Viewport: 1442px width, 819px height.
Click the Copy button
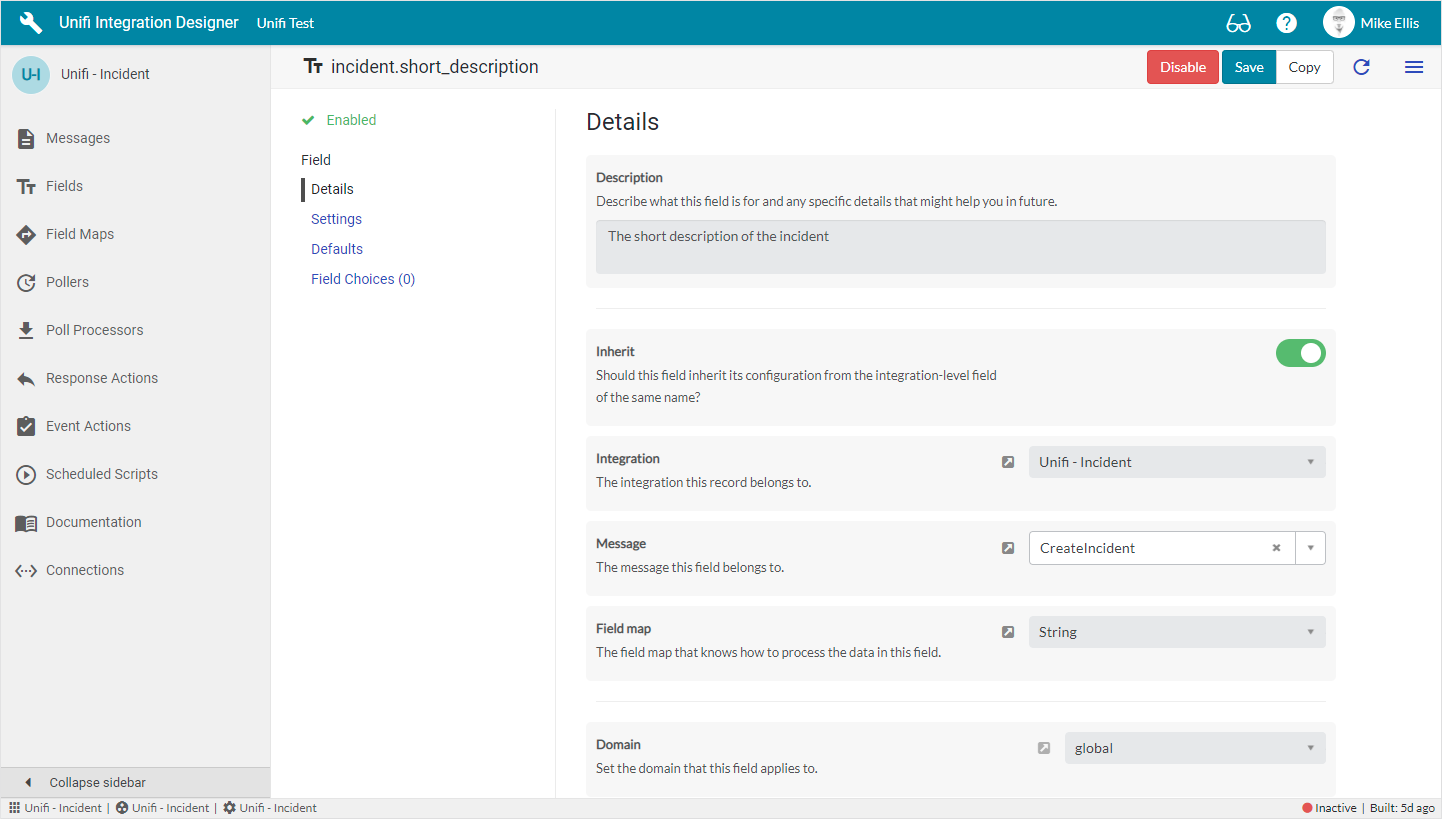pos(1304,67)
